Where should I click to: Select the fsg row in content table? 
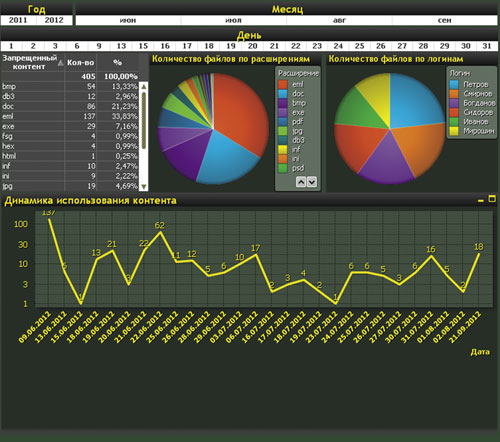point(70,136)
